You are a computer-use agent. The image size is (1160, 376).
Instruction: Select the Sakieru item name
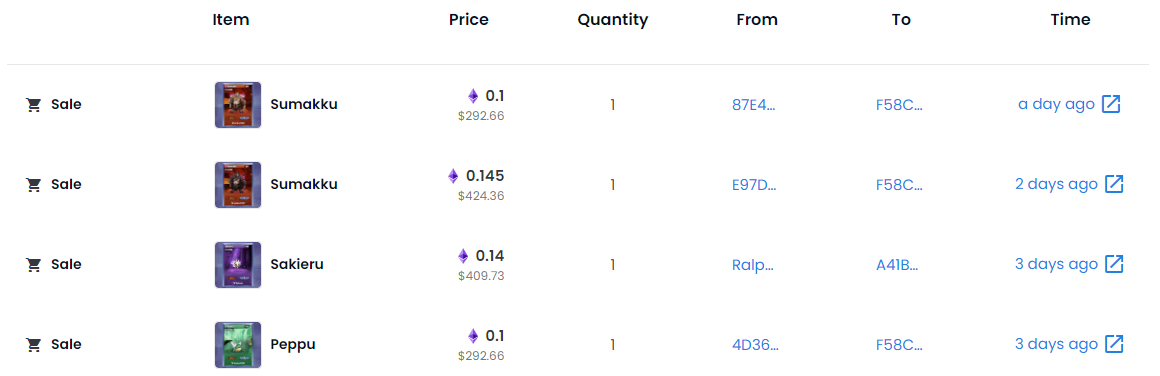pos(297,264)
